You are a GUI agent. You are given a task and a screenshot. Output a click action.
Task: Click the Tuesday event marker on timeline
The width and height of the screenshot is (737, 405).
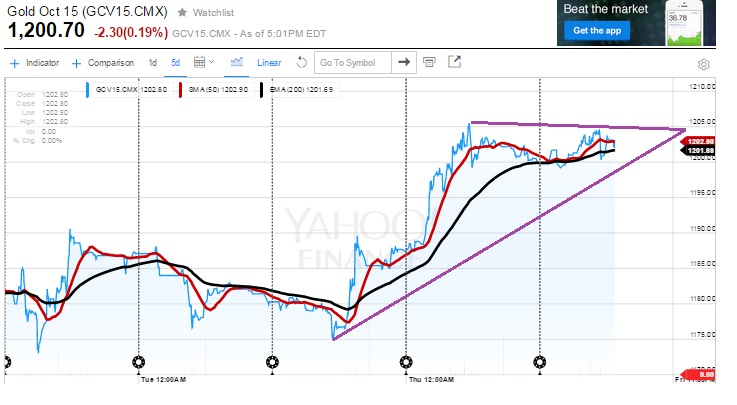tap(139, 361)
